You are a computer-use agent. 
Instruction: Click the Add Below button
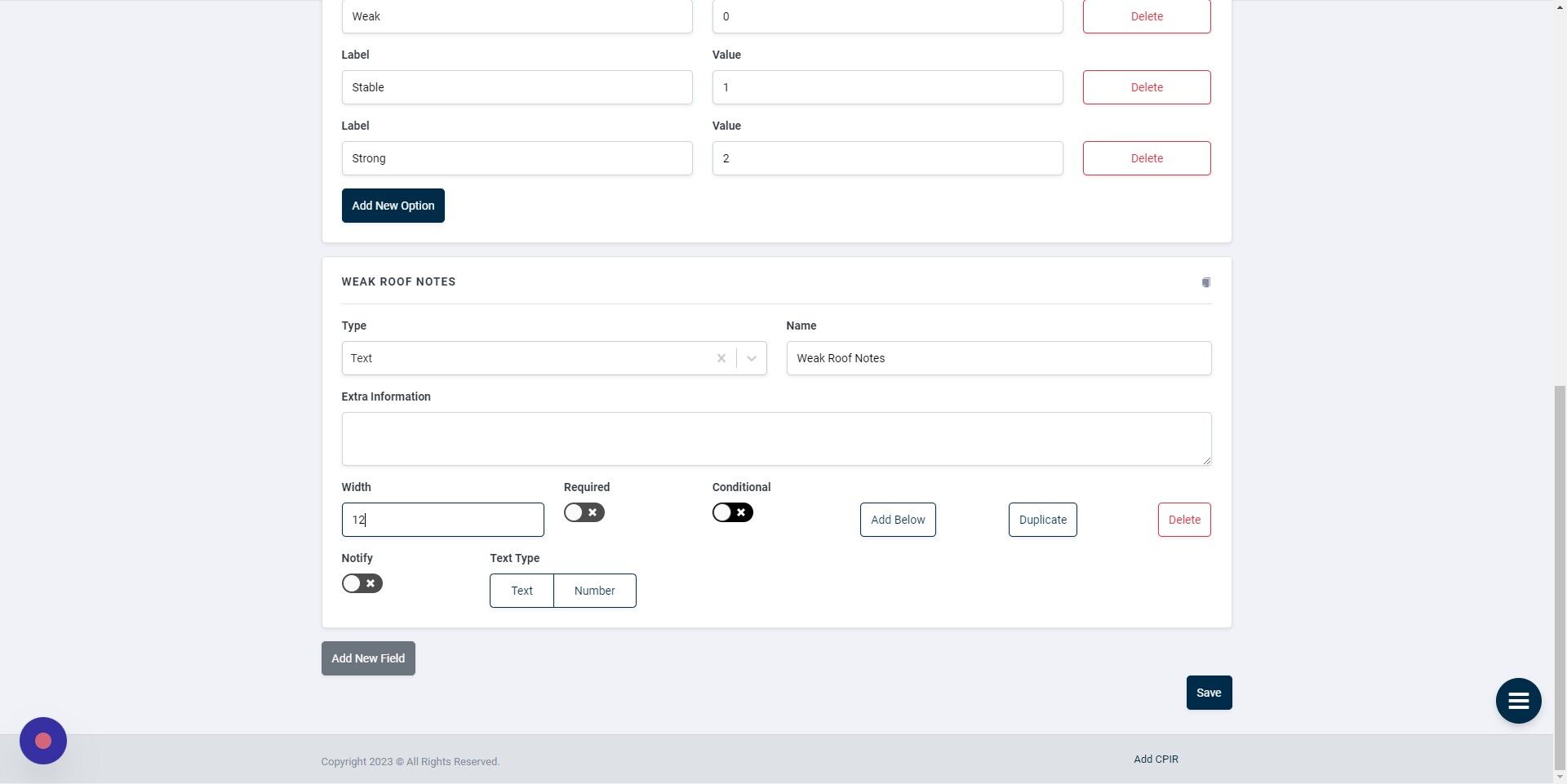pyautogui.click(x=898, y=520)
